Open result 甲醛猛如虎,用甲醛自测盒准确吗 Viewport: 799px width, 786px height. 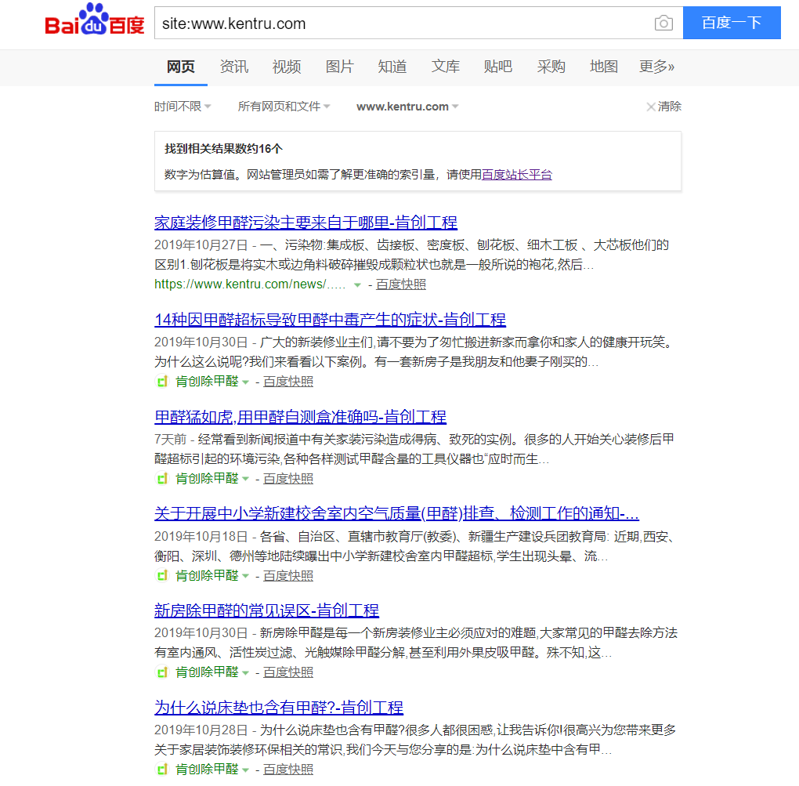click(300, 417)
